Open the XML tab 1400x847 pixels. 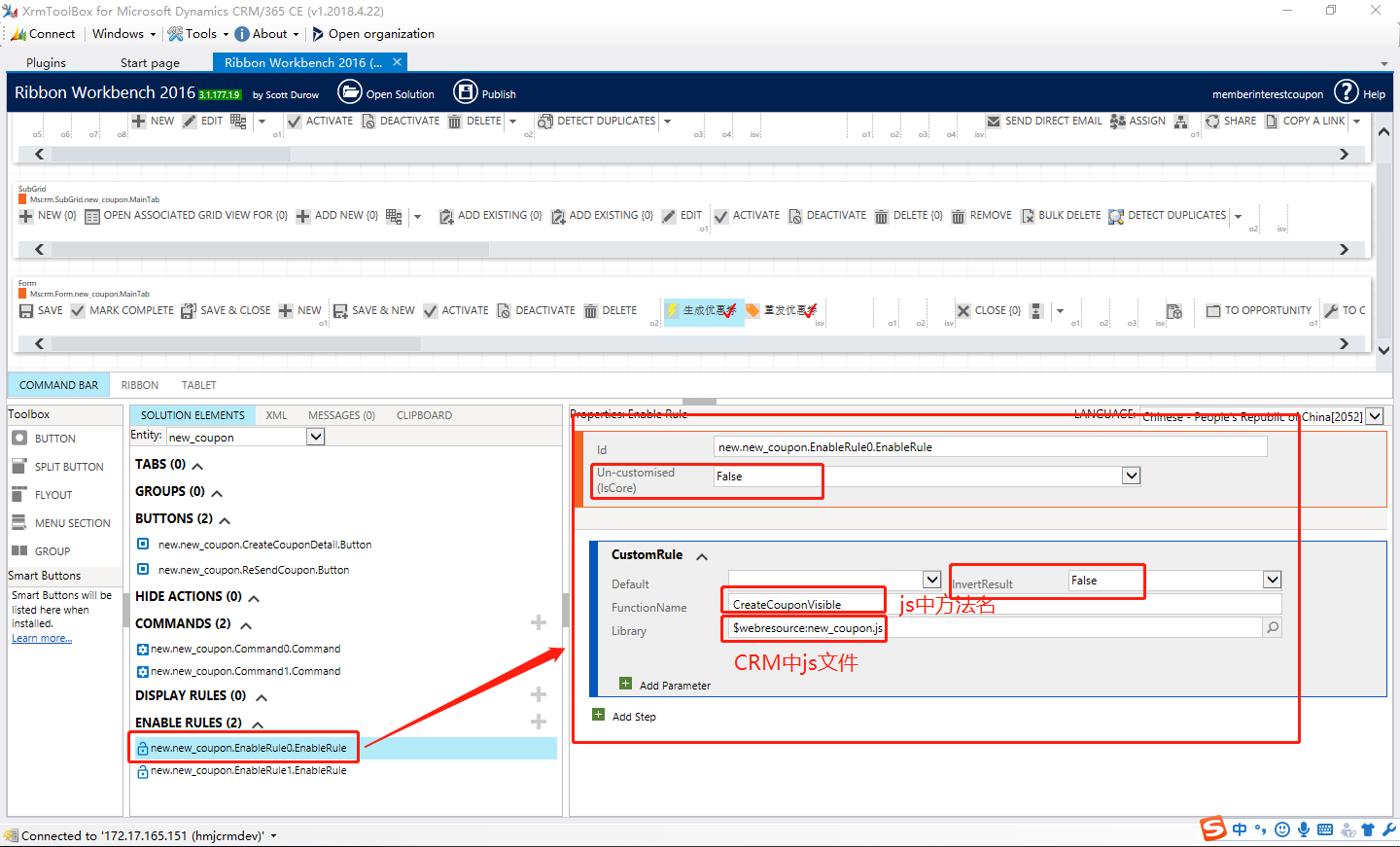[x=276, y=415]
